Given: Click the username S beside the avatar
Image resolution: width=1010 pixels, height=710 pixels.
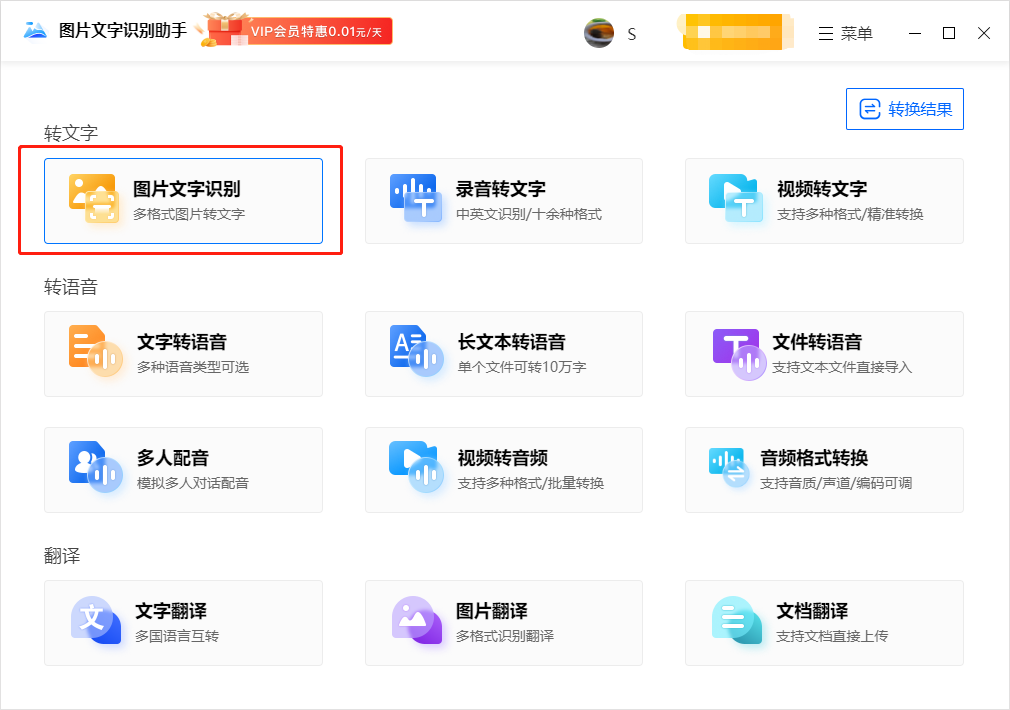Looking at the screenshot, I should pyautogui.click(x=631, y=34).
